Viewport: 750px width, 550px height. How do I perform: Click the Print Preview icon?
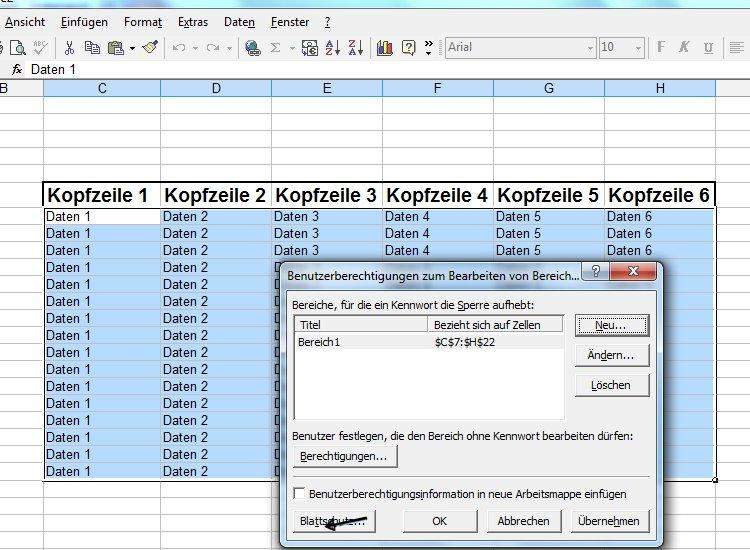tap(20, 47)
